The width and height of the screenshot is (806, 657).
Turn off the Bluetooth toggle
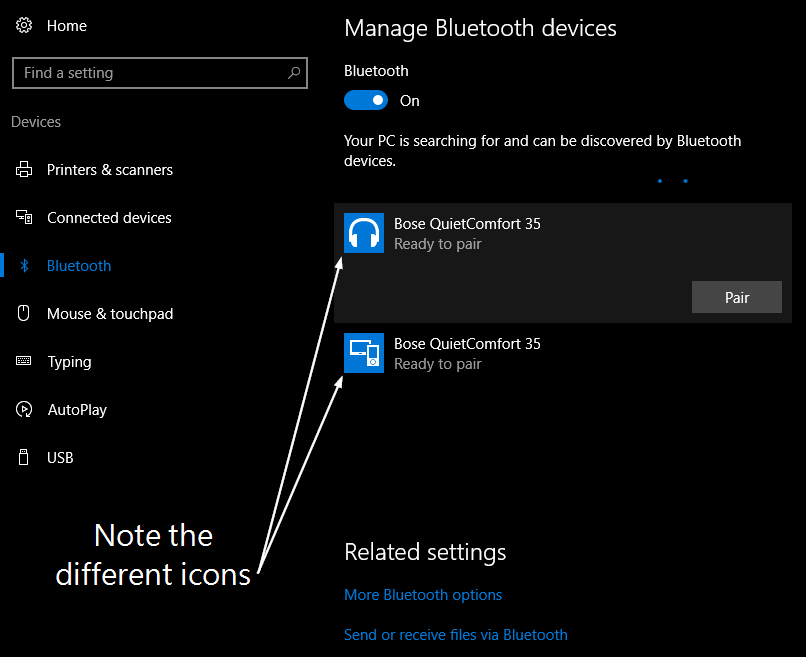[365, 99]
